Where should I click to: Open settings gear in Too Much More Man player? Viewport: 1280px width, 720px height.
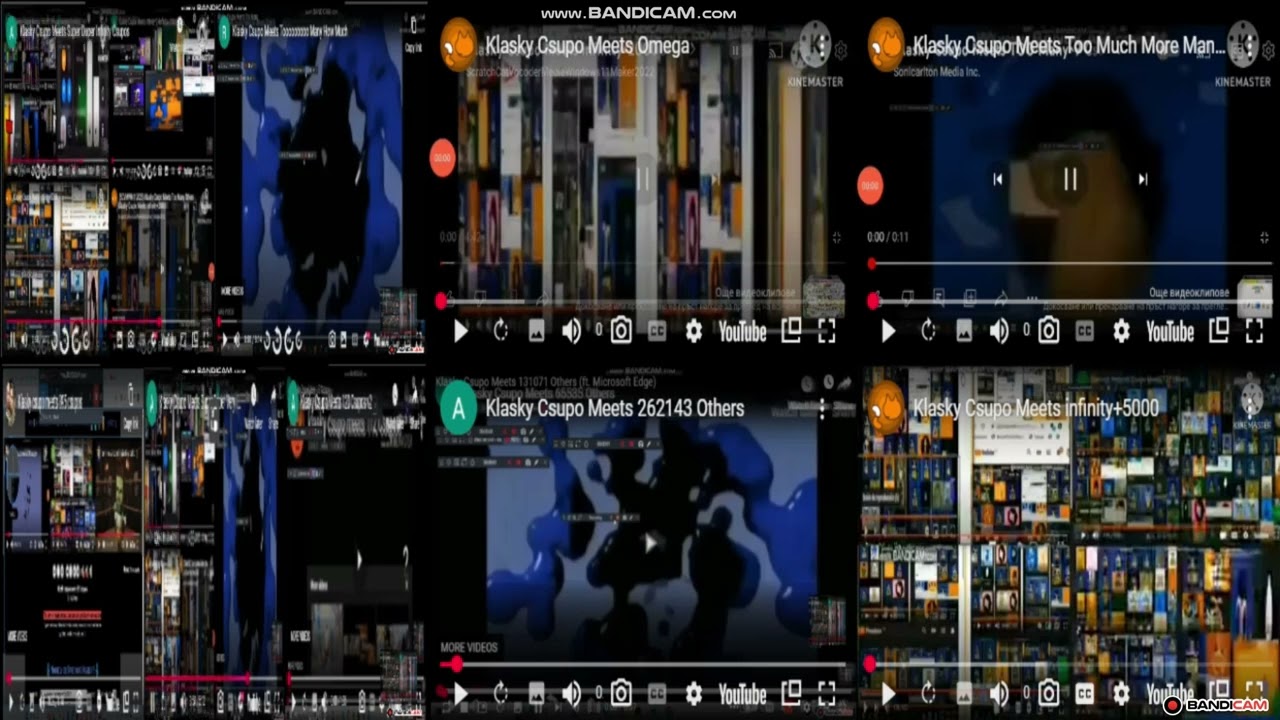1121,332
